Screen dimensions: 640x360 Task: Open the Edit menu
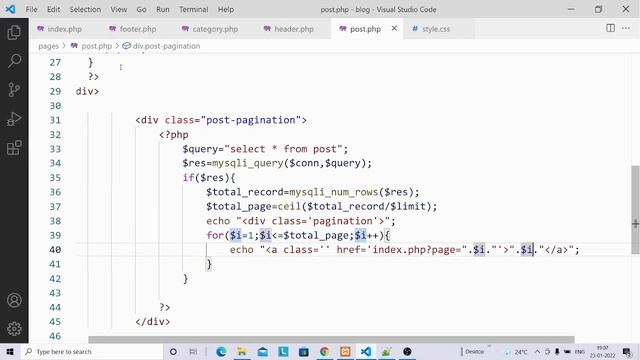click(53, 9)
